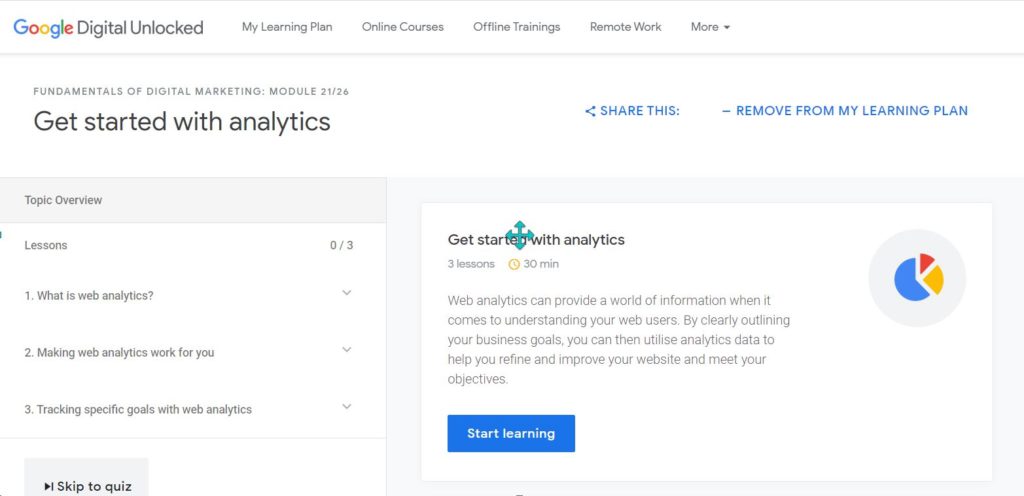Click the skip icon on Skip to quiz
This screenshot has height=496, width=1024.
click(x=49, y=487)
